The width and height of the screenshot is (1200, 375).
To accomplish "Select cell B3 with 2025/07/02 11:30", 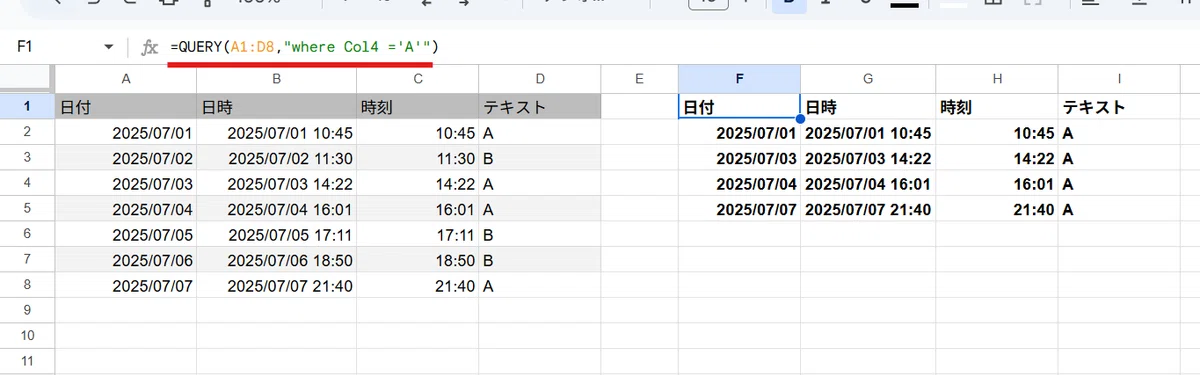I will point(276,158).
